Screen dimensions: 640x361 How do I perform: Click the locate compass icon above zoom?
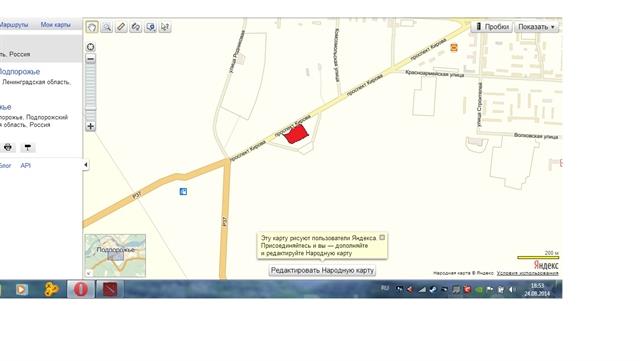(x=91, y=47)
